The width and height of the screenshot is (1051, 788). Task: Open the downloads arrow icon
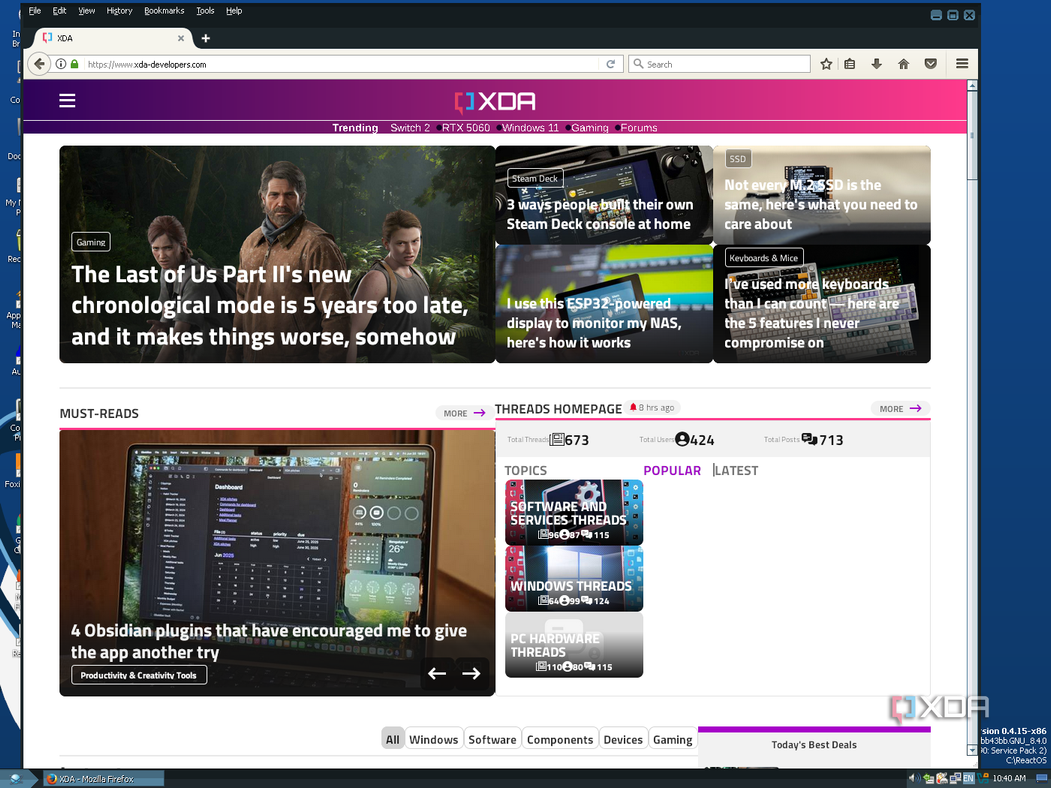[x=876, y=64]
